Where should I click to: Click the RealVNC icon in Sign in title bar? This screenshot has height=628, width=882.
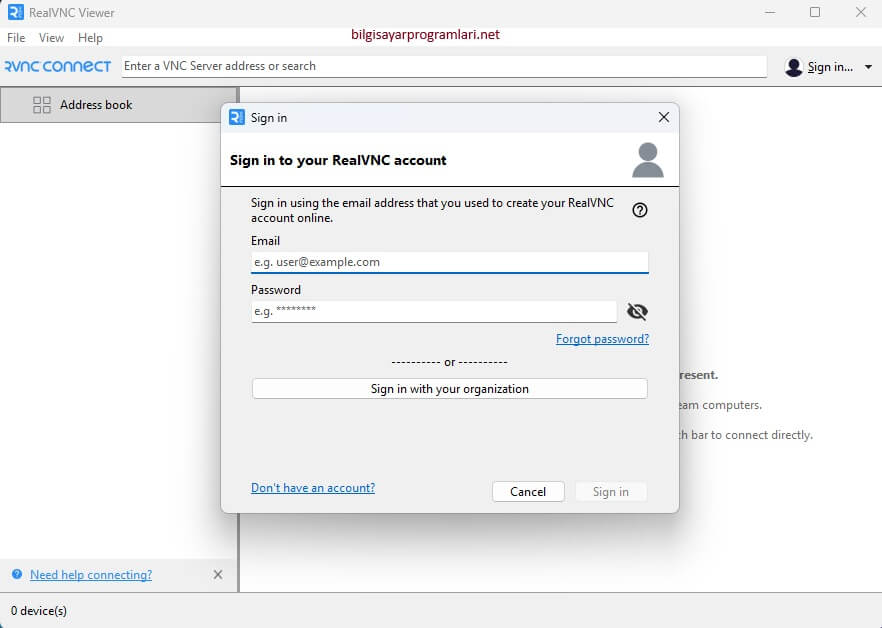pyautogui.click(x=237, y=117)
